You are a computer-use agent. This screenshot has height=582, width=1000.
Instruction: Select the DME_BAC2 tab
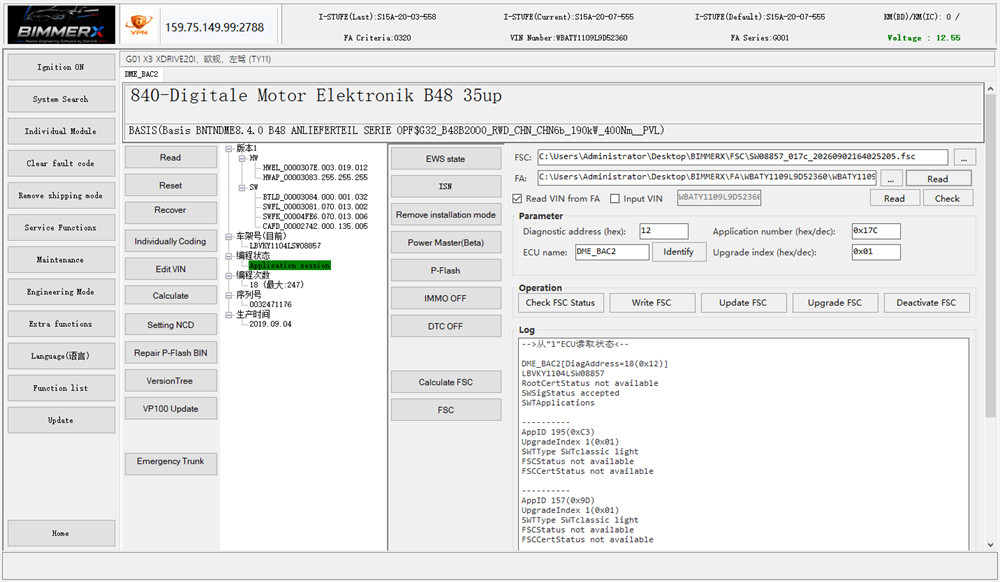click(x=142, y=74)
